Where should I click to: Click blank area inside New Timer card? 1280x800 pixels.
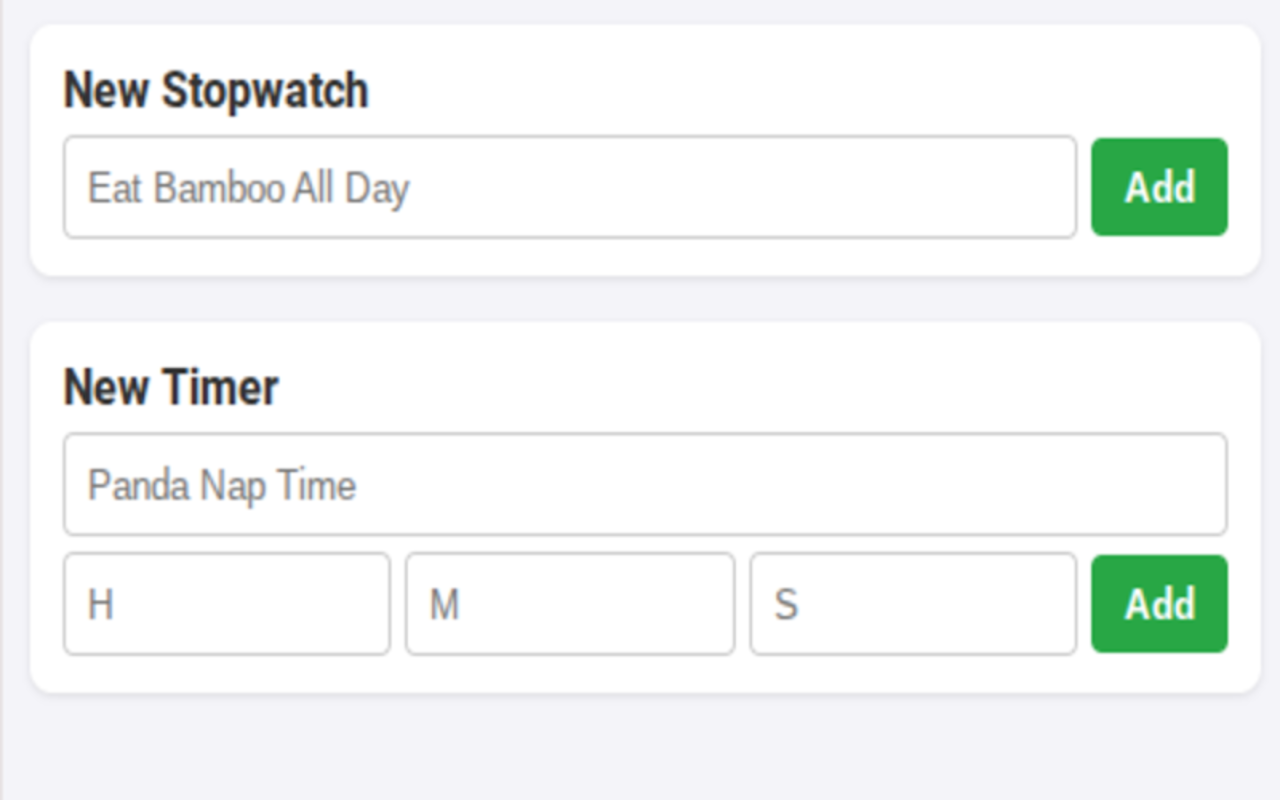point(750,385)
